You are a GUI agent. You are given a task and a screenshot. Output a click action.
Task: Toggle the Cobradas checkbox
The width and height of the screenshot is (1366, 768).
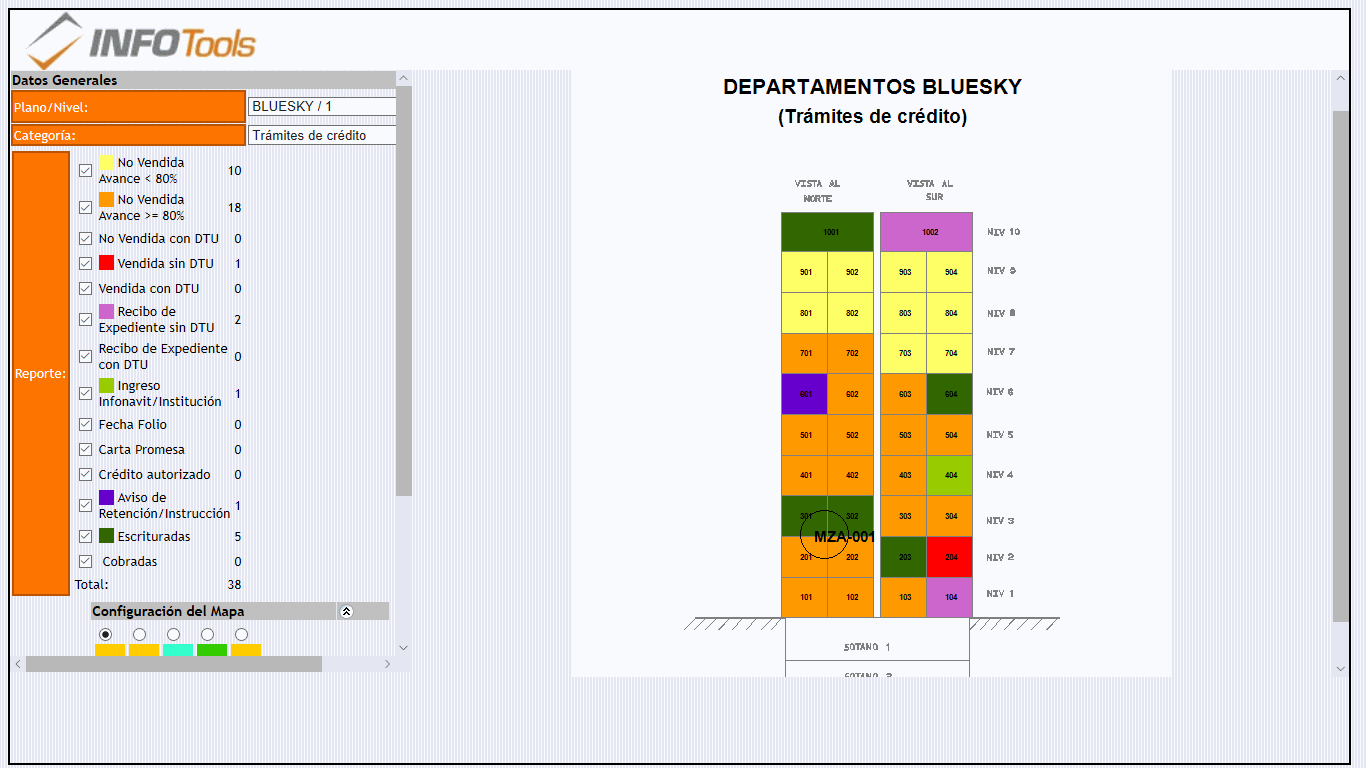[x=86, y=562]
